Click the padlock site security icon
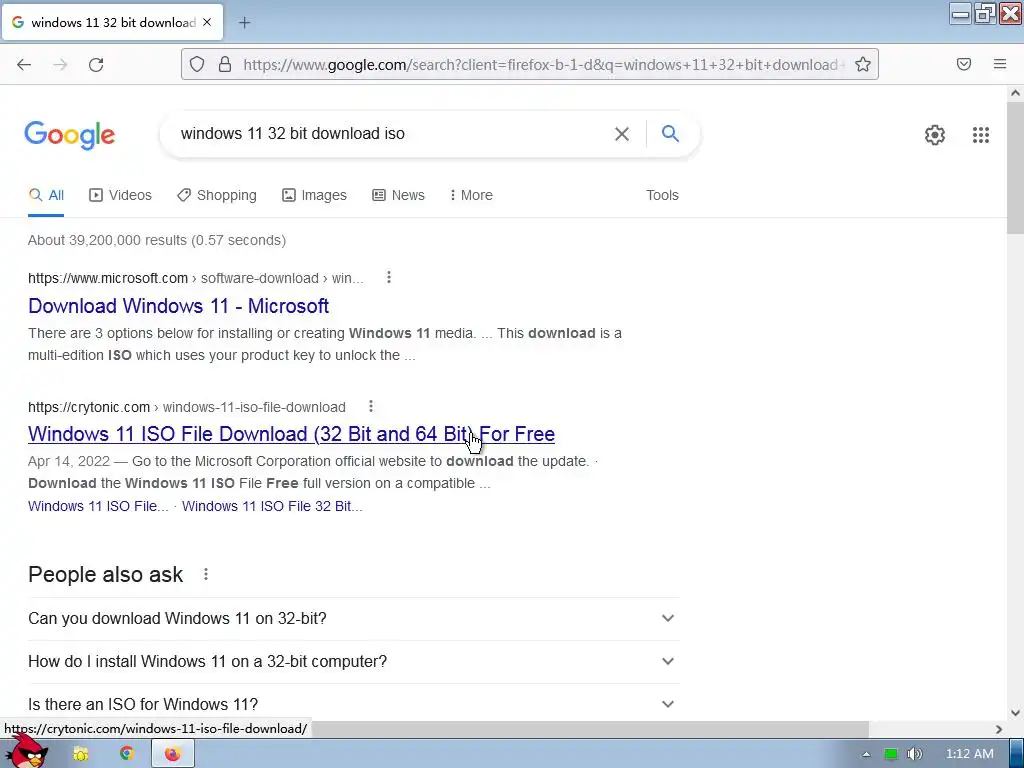The image size is (1024, 768). coord(225,64)
